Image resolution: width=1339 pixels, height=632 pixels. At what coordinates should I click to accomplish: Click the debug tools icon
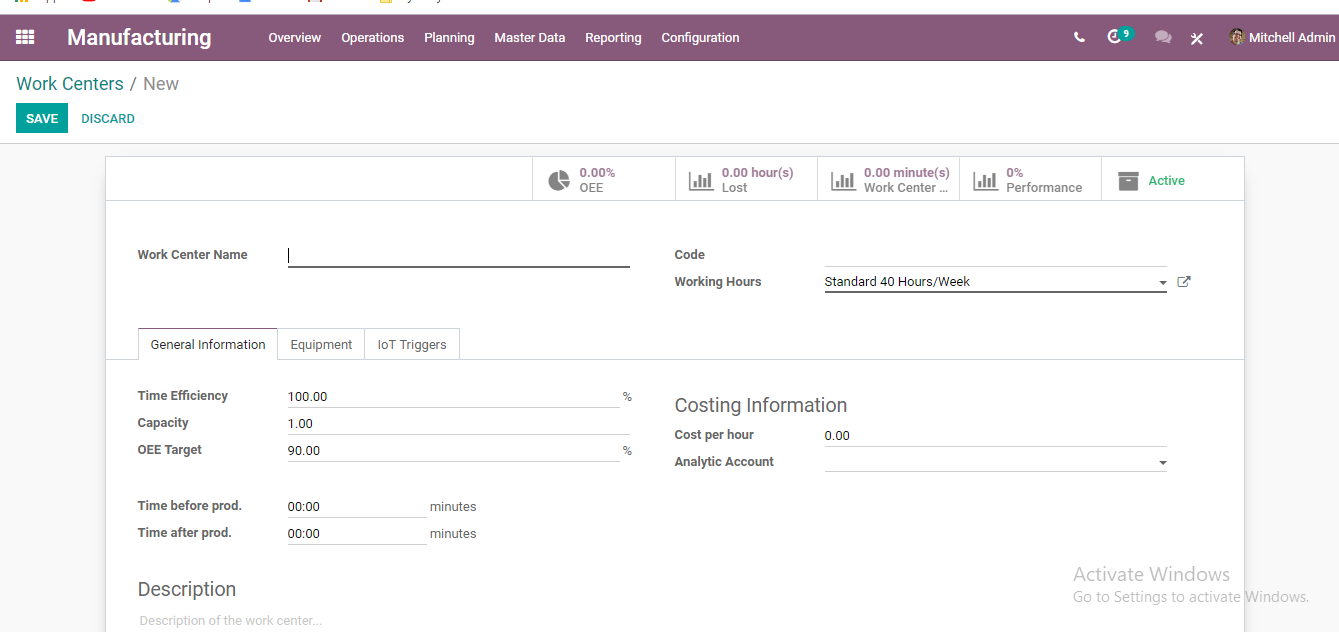[x=1197, y=38]
